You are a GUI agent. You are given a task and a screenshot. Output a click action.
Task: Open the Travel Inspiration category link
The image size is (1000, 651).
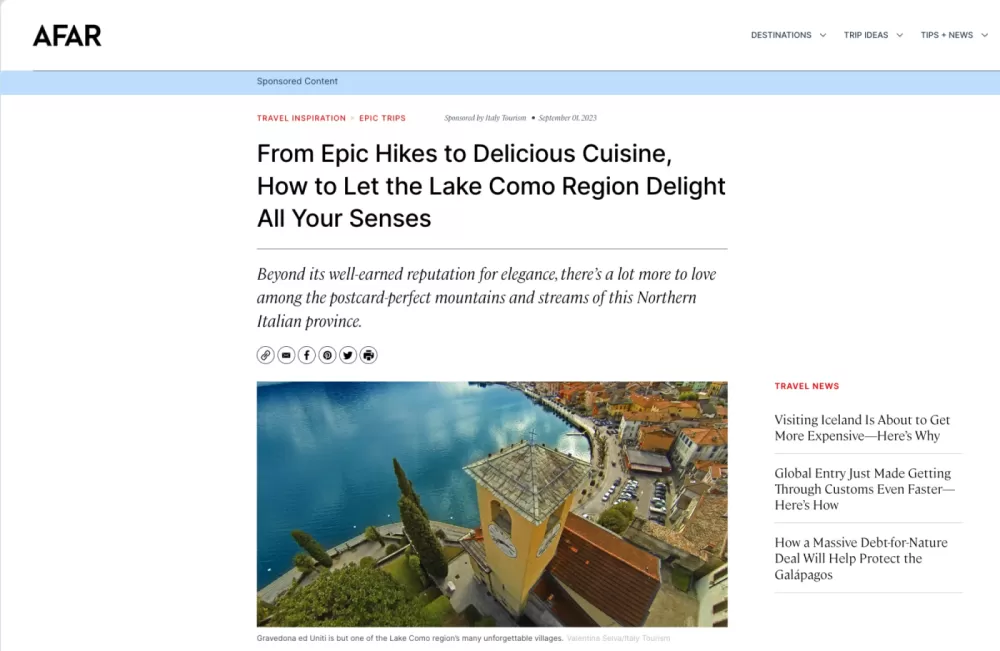[x=301, y=118]
